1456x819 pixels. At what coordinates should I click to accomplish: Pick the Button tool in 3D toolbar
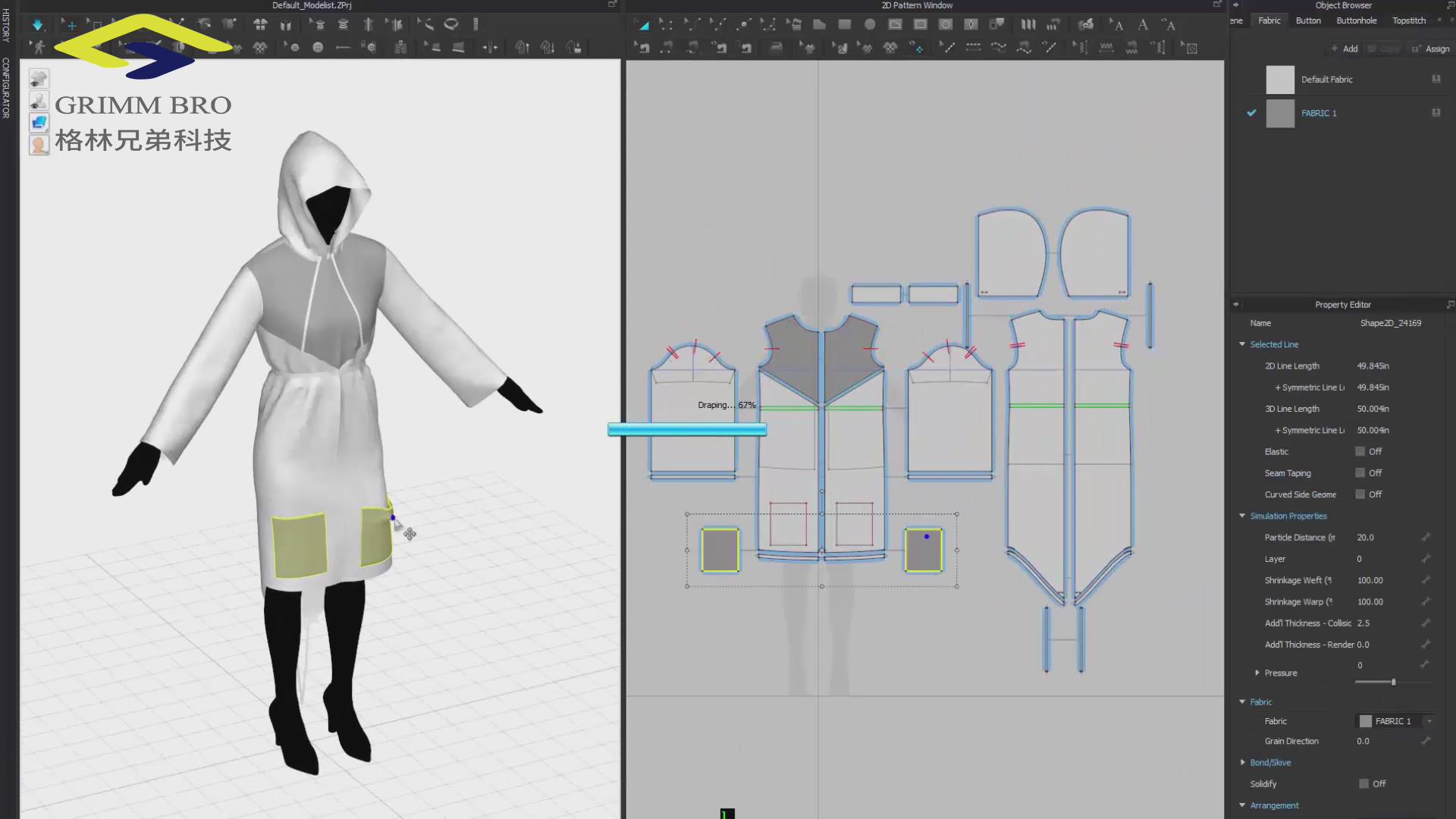[318, 48]
